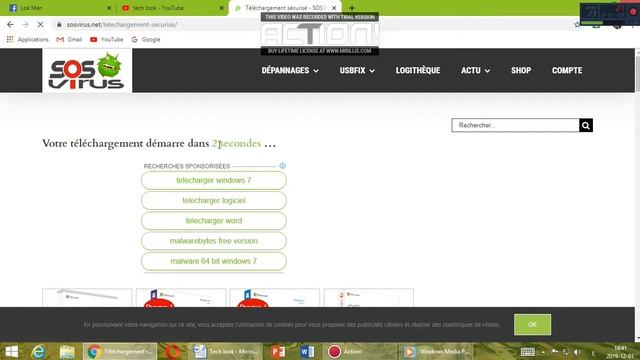This screenshot has height=360, width=640.
Task: Expand the USBFIX menu
Action: click(x=357, y=70)
